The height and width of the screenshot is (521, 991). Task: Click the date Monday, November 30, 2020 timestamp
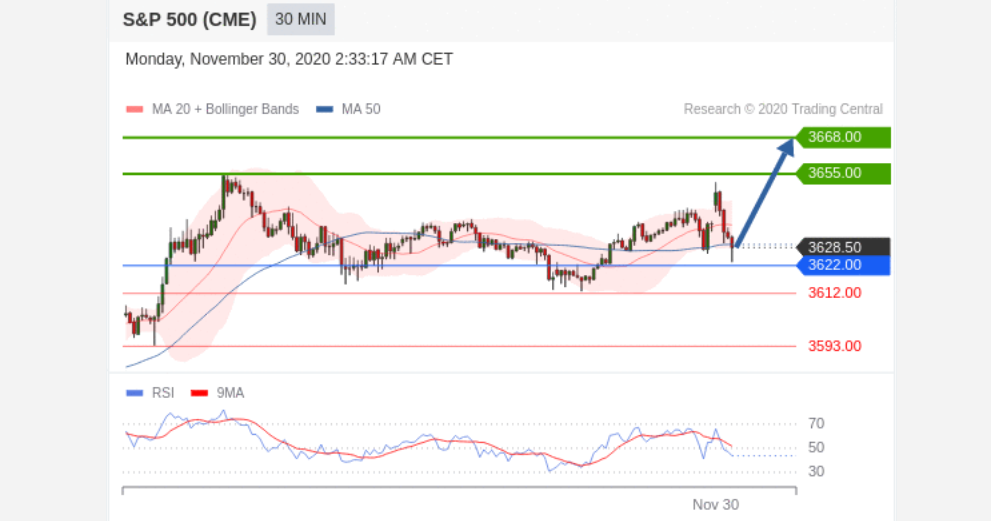289,59
